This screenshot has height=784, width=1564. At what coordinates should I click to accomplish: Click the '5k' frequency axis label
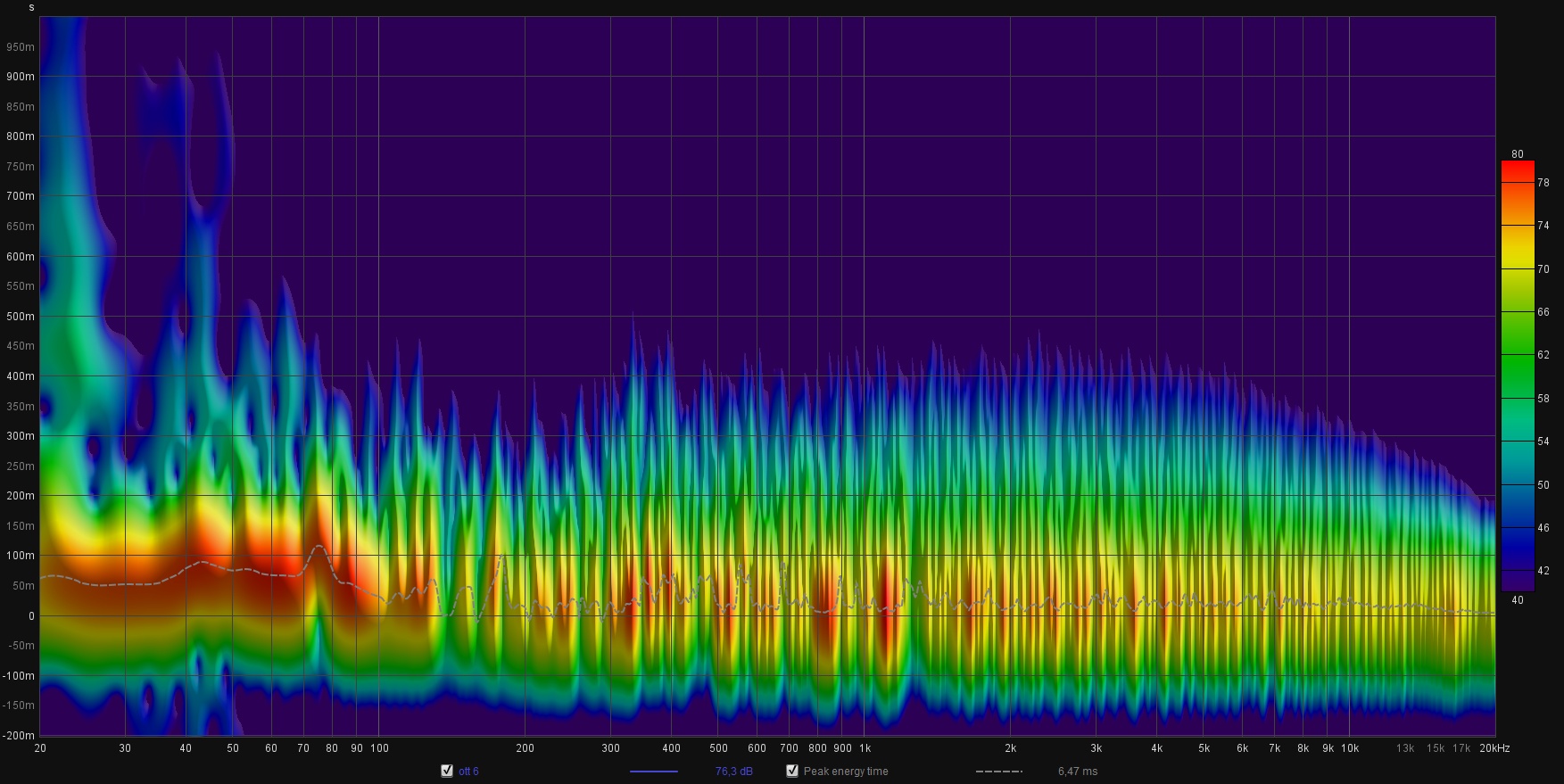click(1204, 748)
